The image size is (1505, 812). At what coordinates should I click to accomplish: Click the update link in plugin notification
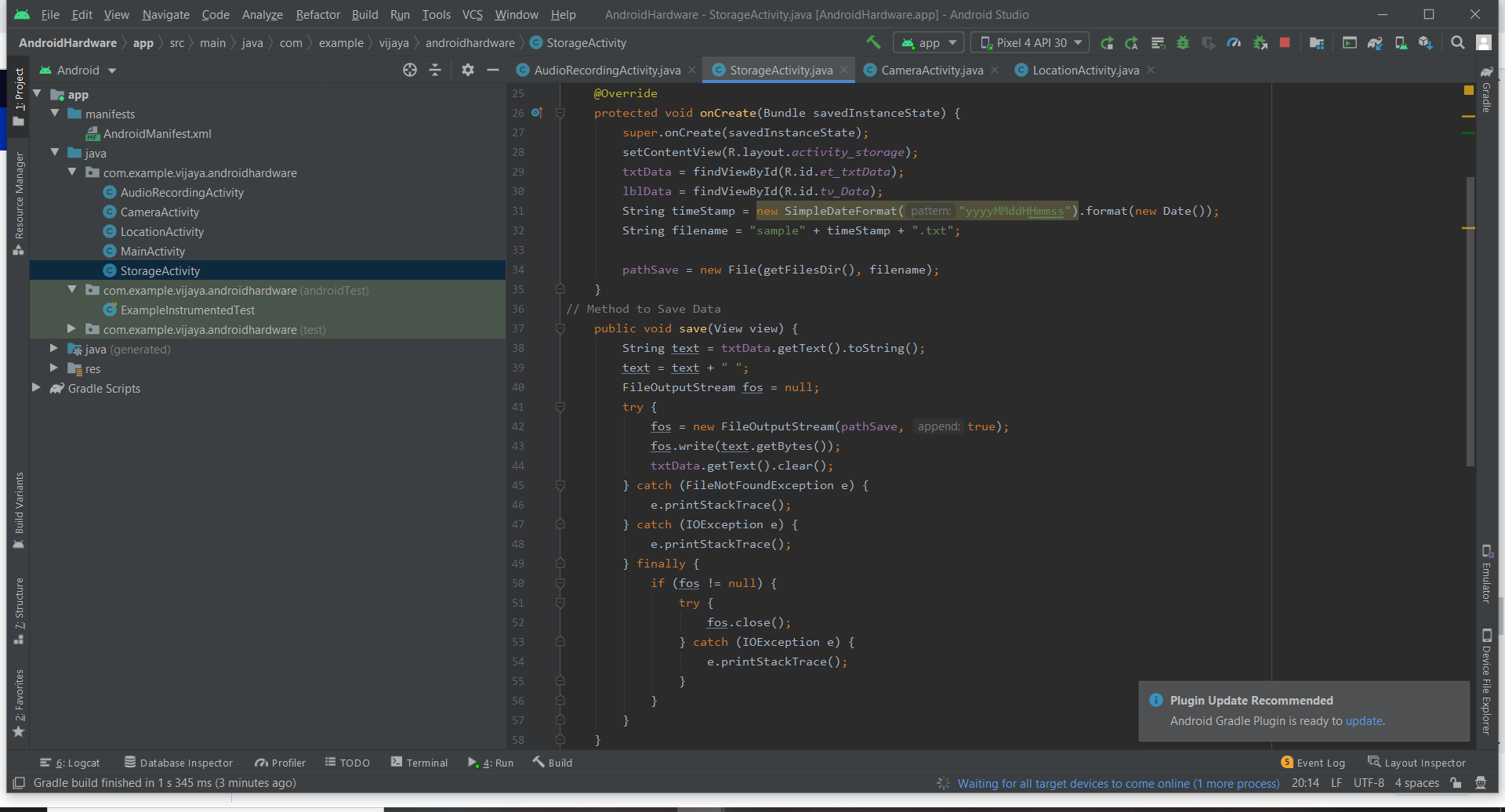[1364, 721]
